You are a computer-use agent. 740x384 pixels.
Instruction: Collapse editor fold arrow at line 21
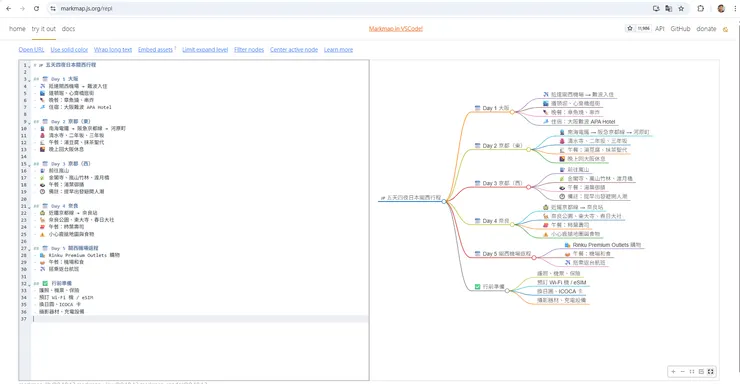(x=29, y=207)
